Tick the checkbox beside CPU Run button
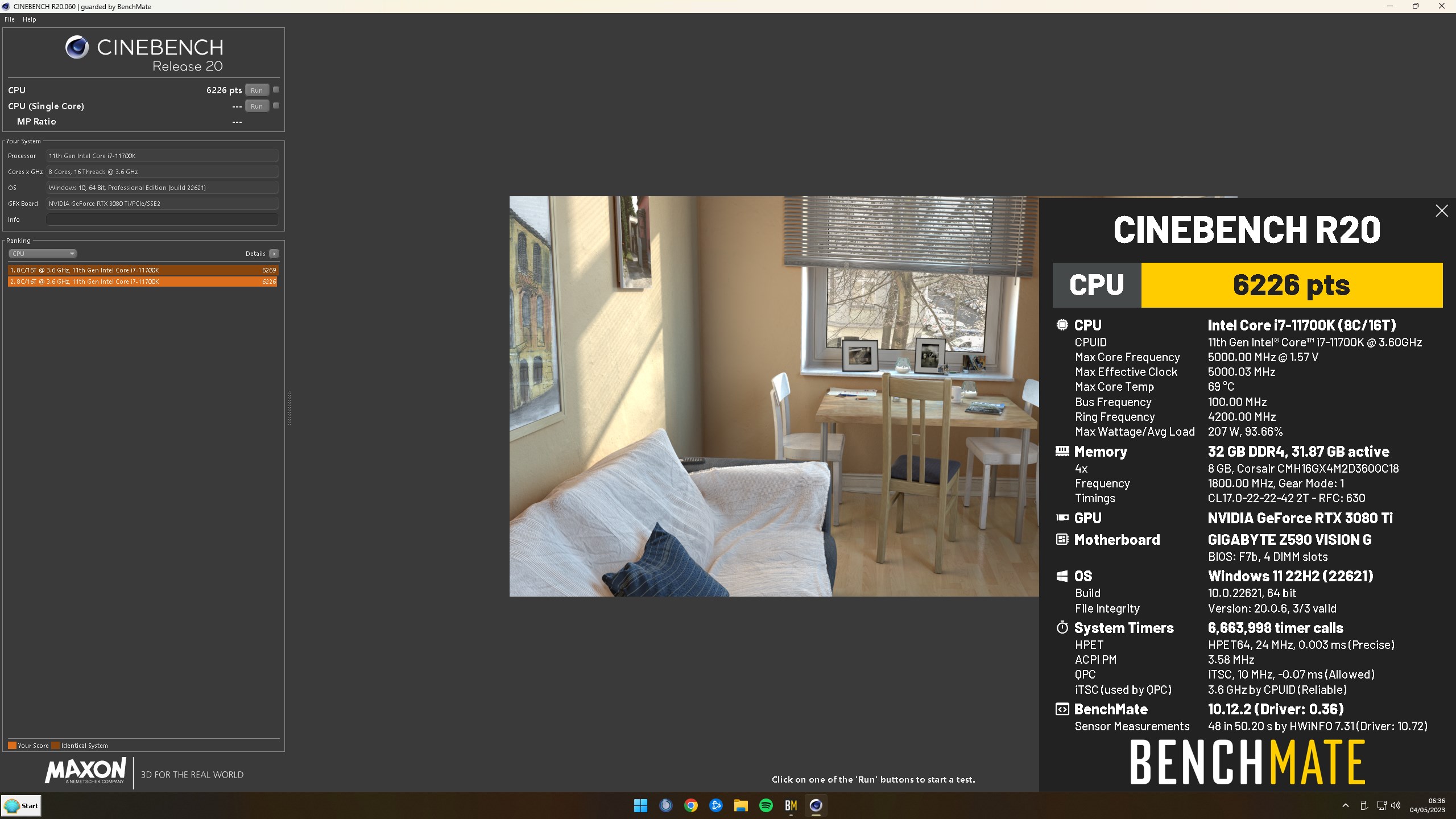 pos(276,90)
